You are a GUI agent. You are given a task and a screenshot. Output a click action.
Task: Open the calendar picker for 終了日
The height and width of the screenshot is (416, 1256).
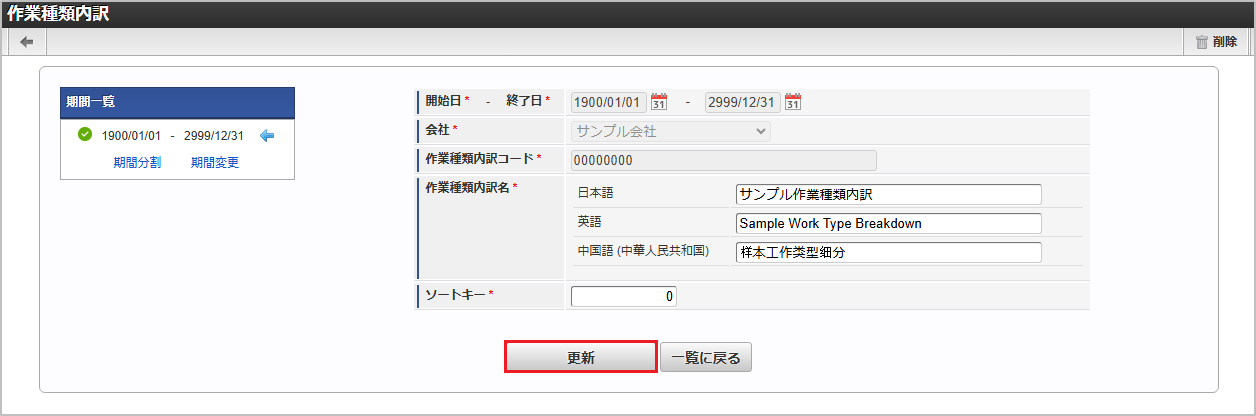793,102
